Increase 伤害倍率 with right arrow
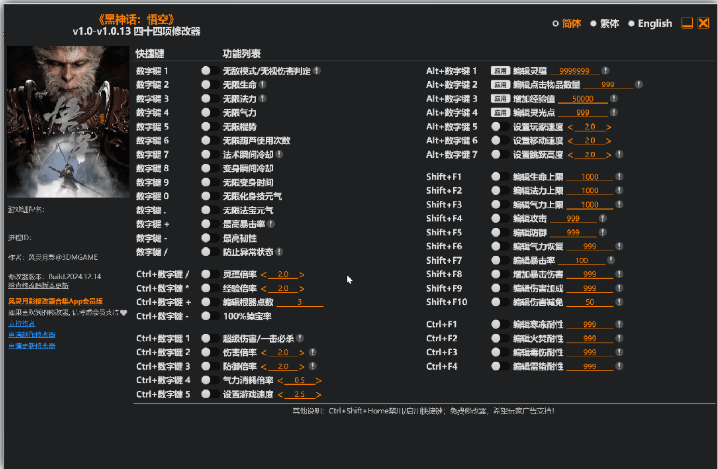Image resolution: width=718 pixels, height=469 pixels. [x=301, y=352]
